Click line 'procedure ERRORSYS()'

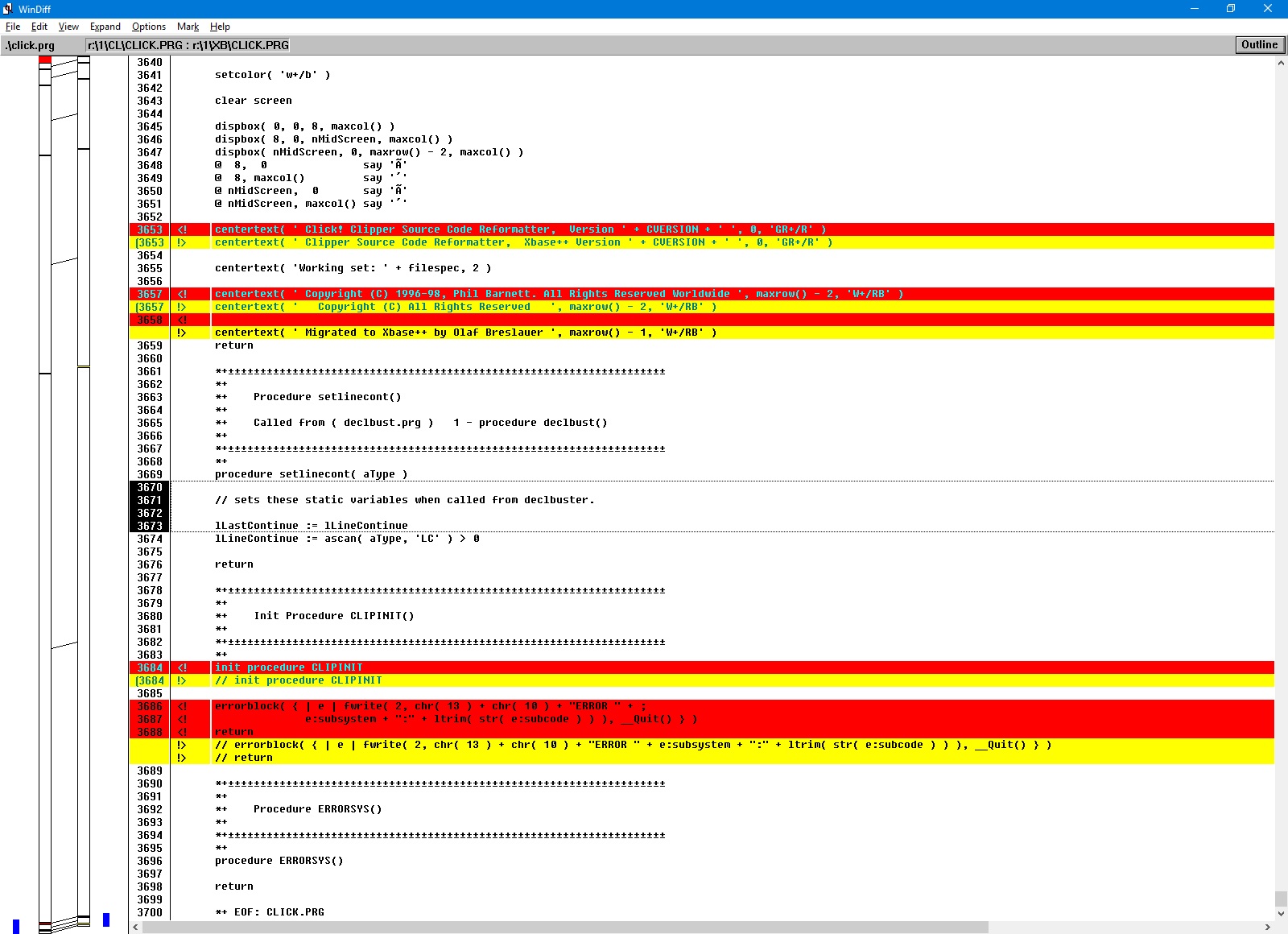point(279,861)
